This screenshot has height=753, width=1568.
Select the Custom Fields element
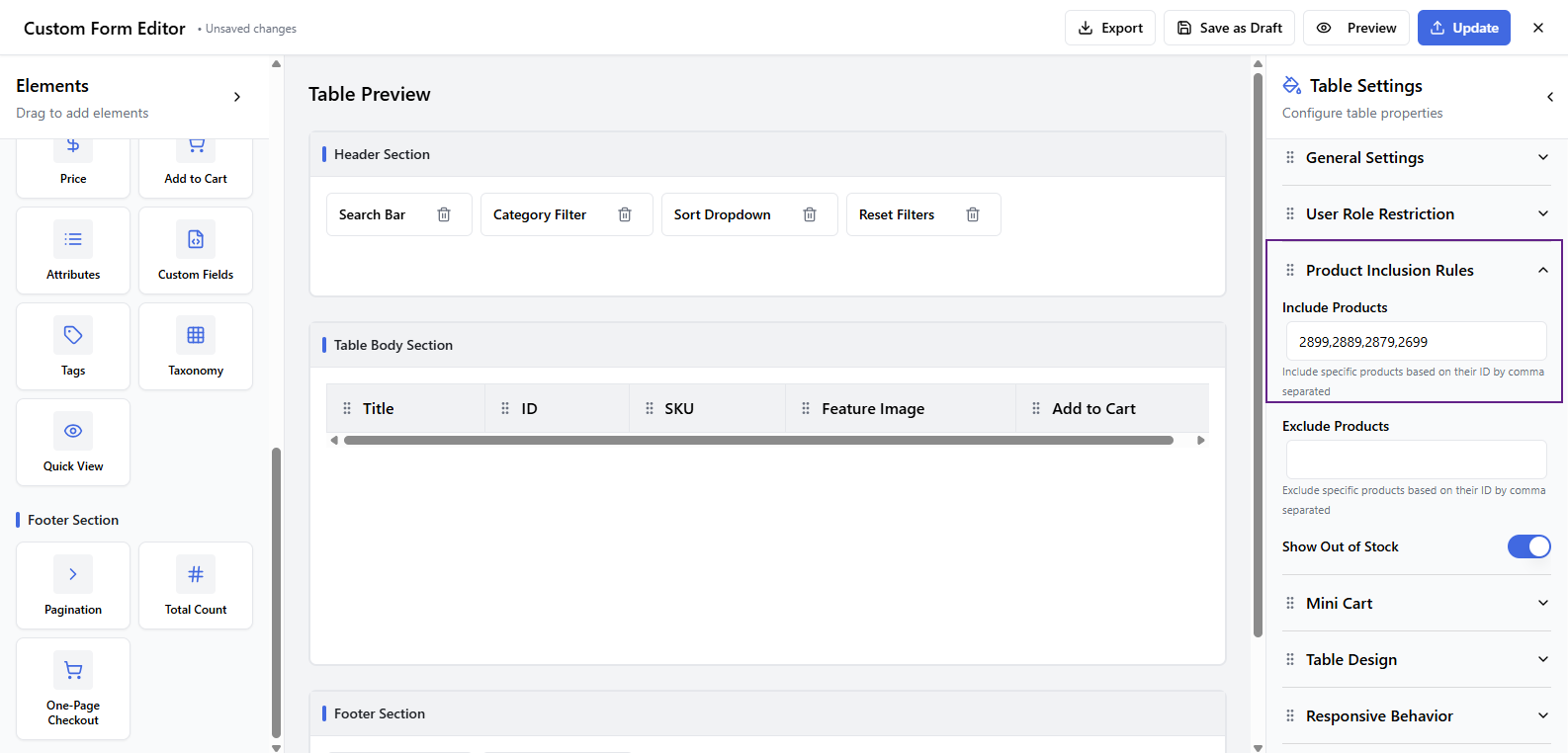tap(196, 251)
